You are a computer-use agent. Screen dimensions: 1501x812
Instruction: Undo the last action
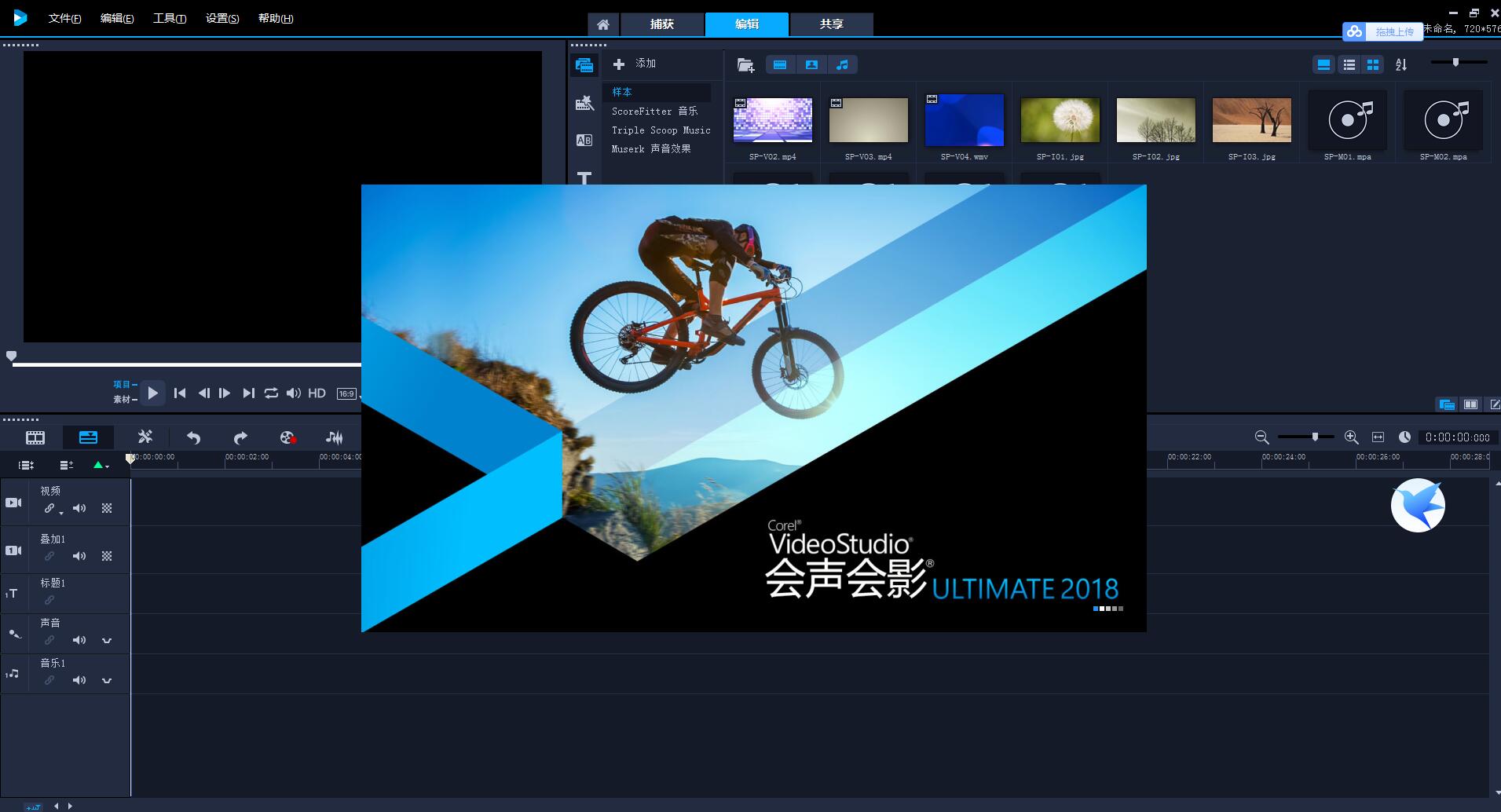coord(193,437)
